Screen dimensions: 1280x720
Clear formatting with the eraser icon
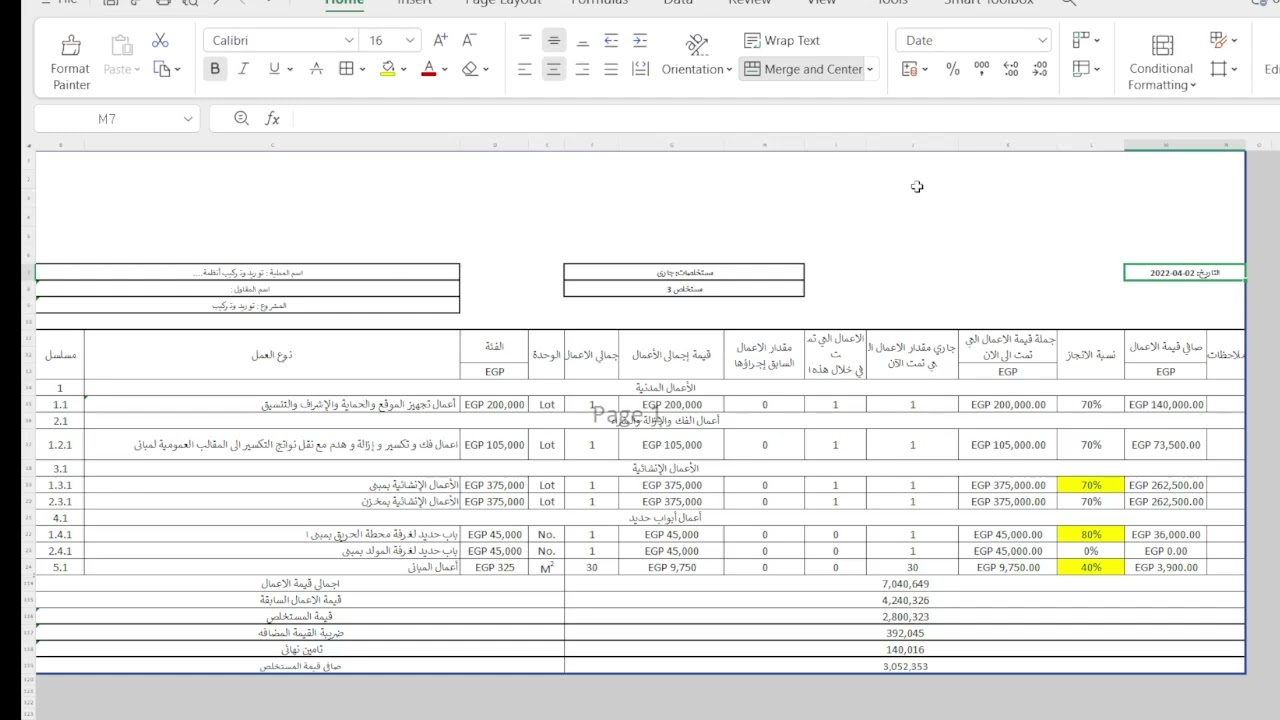coord(470,69)
